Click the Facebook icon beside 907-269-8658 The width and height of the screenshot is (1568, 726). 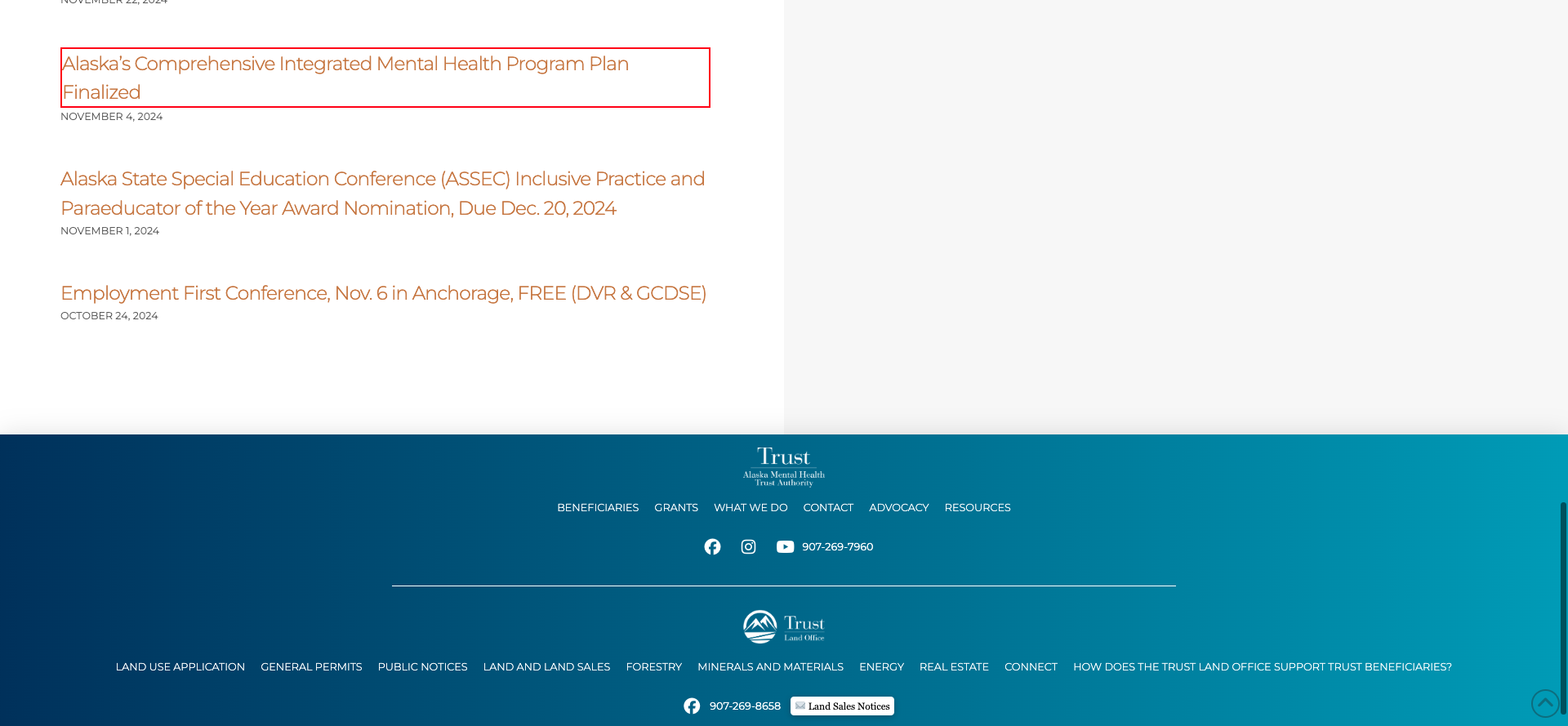pos(692,706)
